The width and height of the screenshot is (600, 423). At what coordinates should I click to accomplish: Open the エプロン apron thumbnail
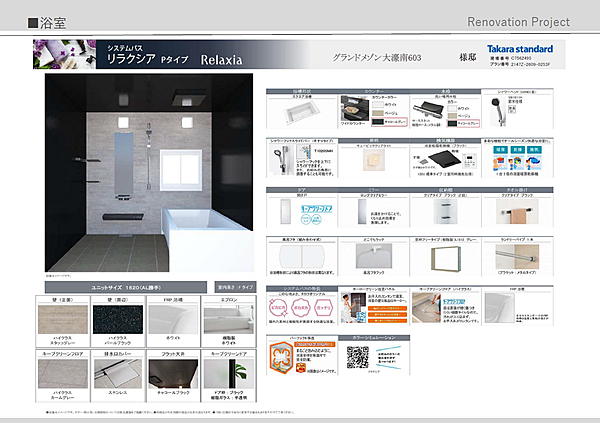[x=228, y=319]
